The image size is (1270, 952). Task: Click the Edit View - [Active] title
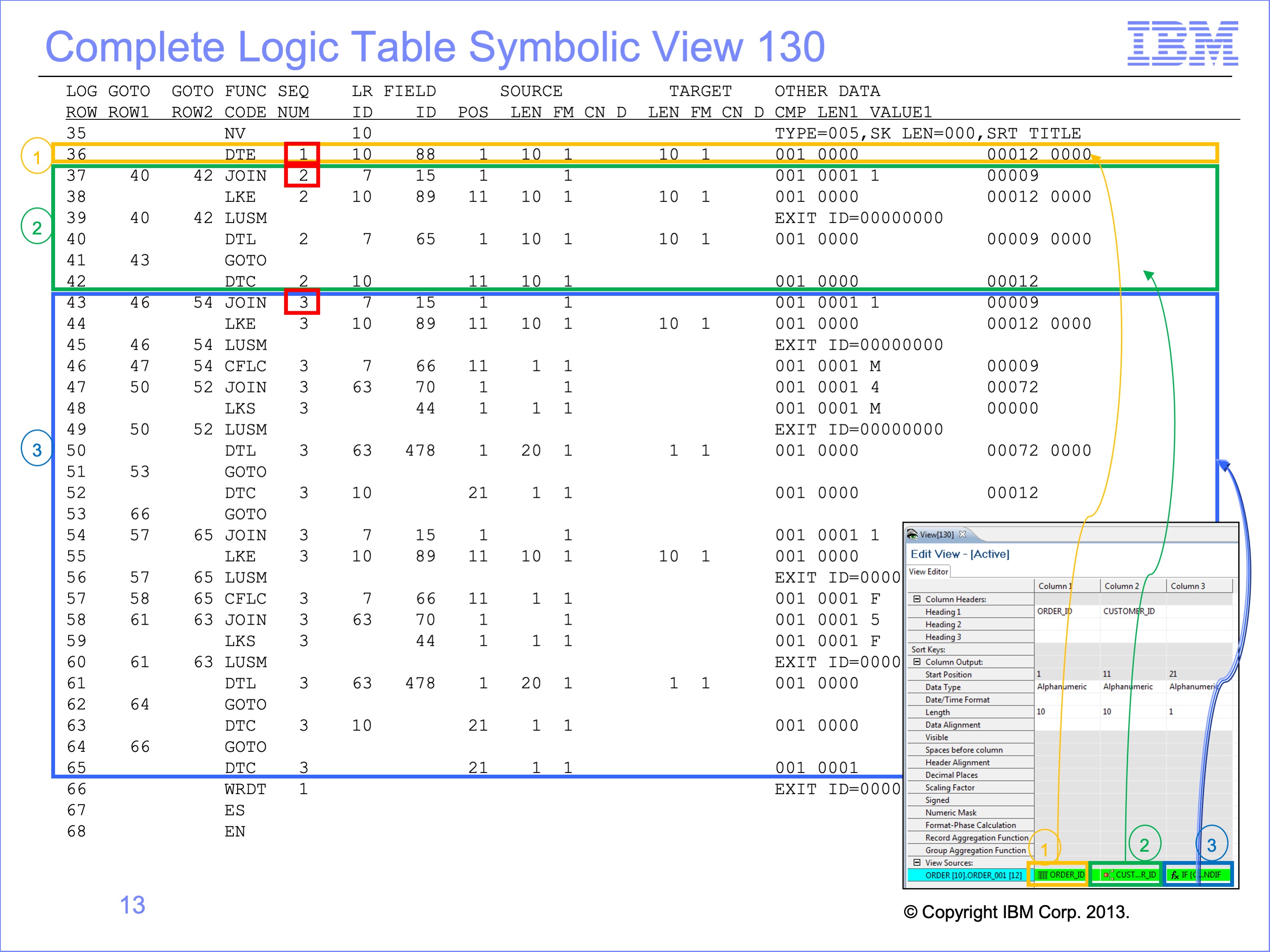click(960, 555)
